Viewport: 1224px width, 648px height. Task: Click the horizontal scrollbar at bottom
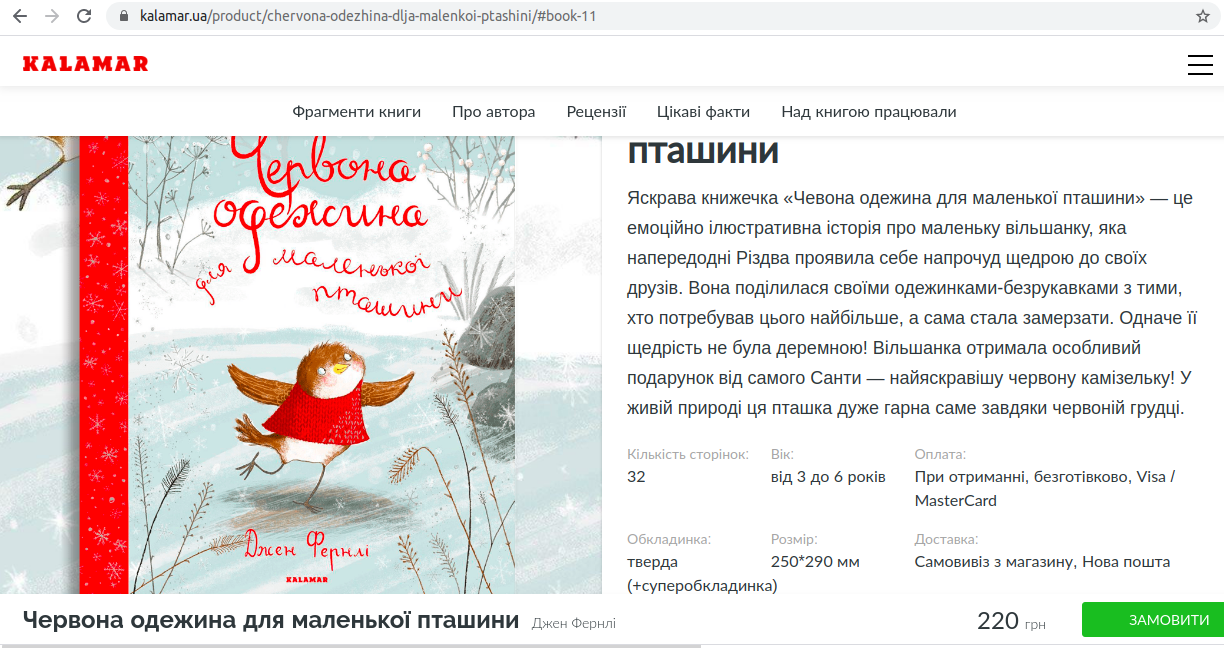click(x=350, y=646)
